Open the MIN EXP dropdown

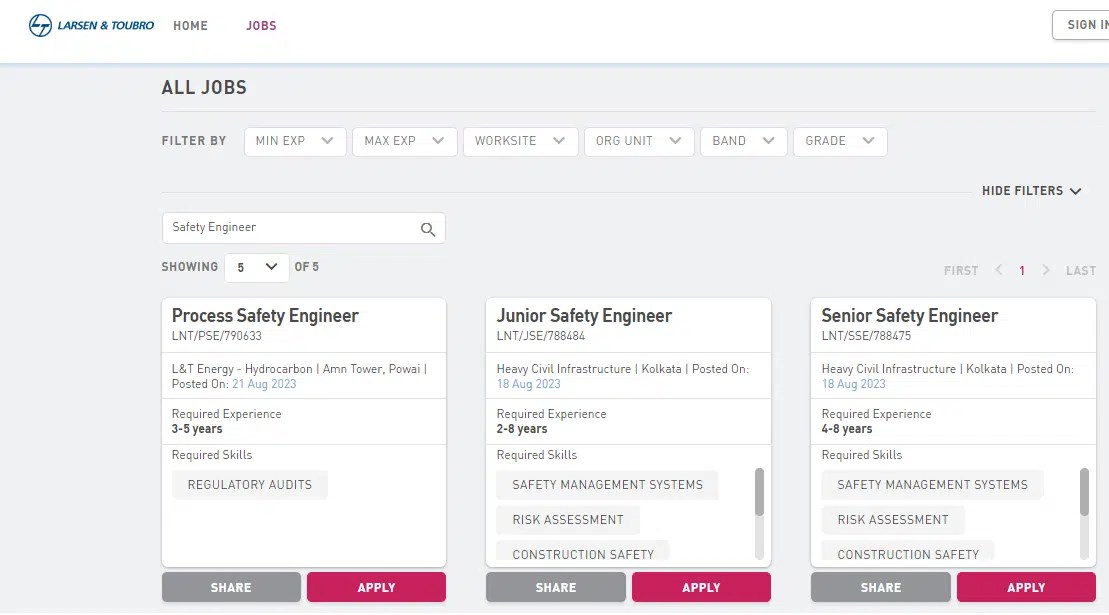click(x=294, y=141)
